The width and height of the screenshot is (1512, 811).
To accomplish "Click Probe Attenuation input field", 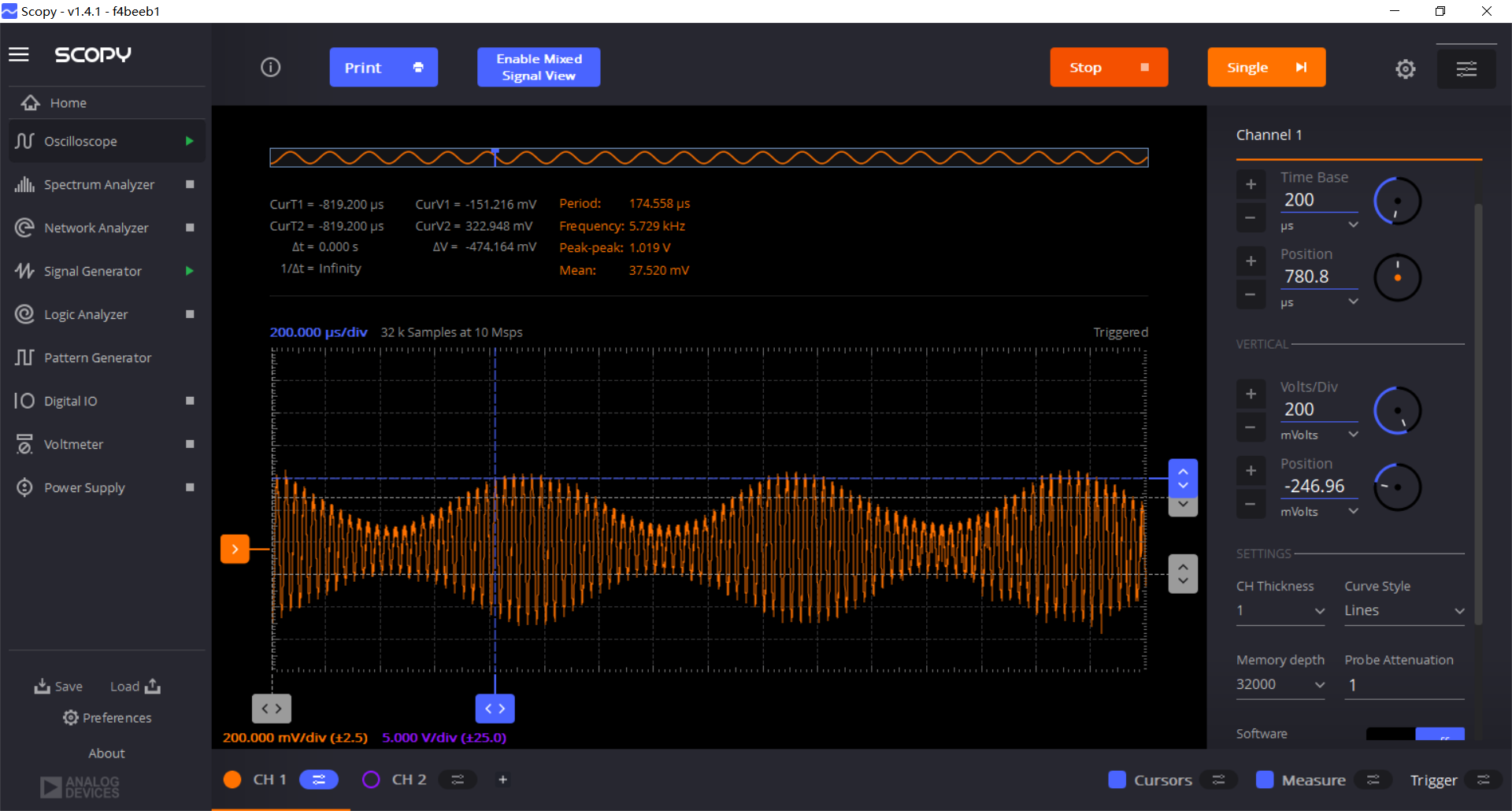I will coord(1404,685).
